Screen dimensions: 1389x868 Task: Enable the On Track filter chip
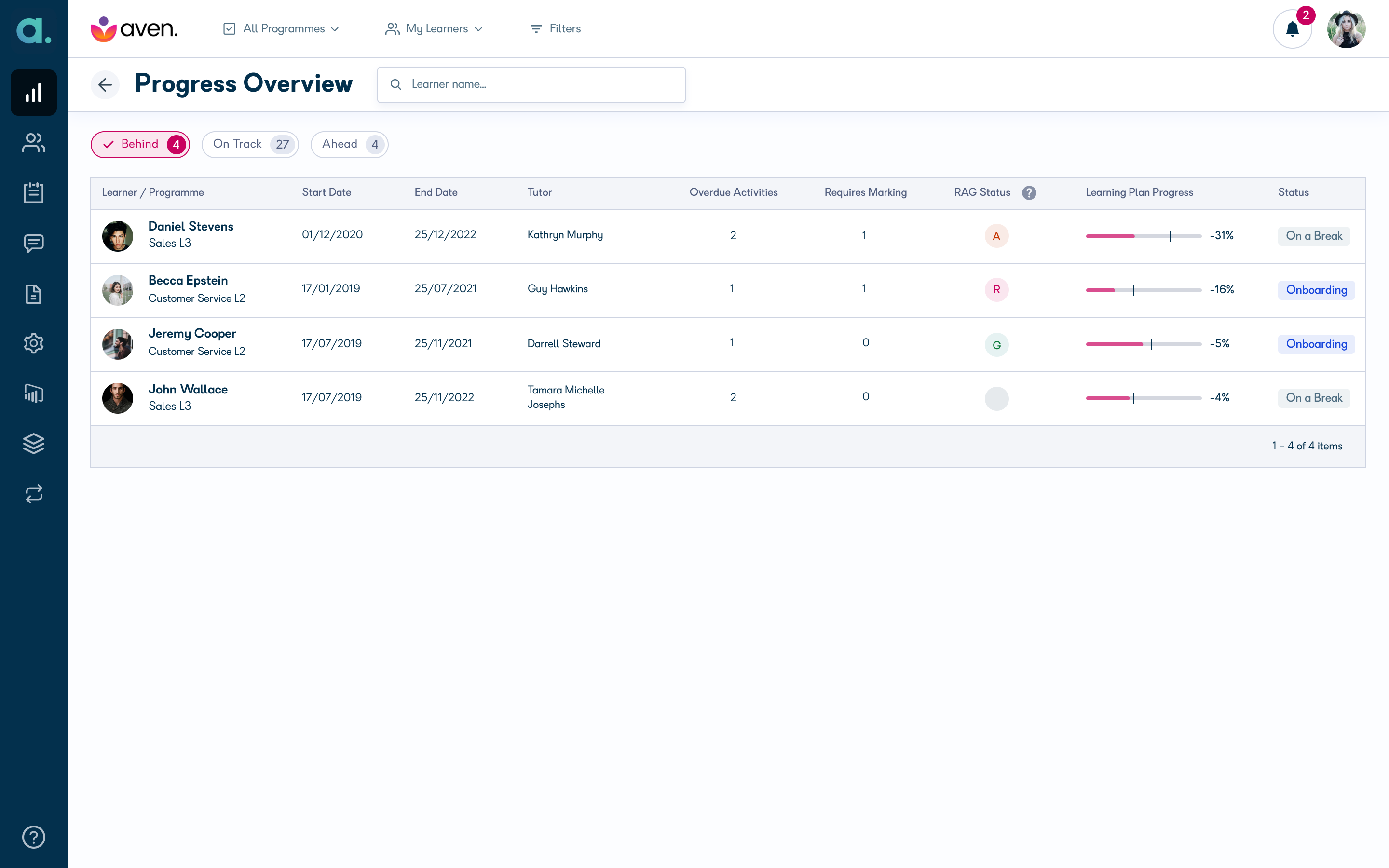[250, 144]
